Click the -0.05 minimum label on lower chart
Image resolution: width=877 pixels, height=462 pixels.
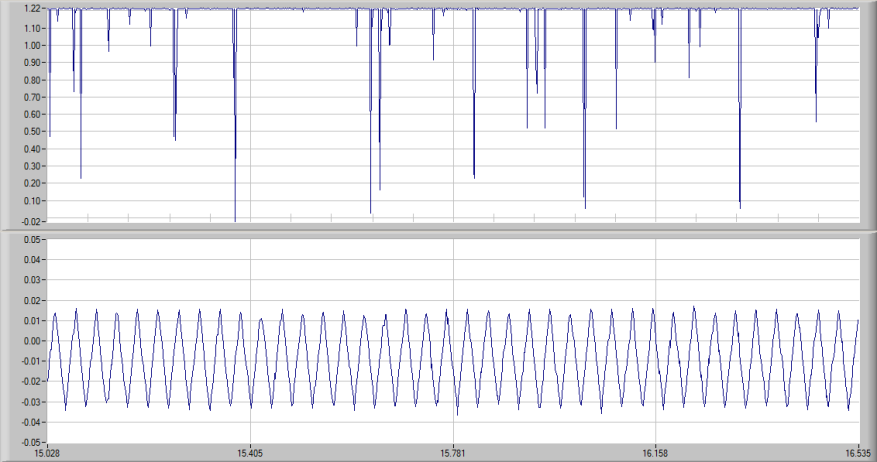coord(32,442)
